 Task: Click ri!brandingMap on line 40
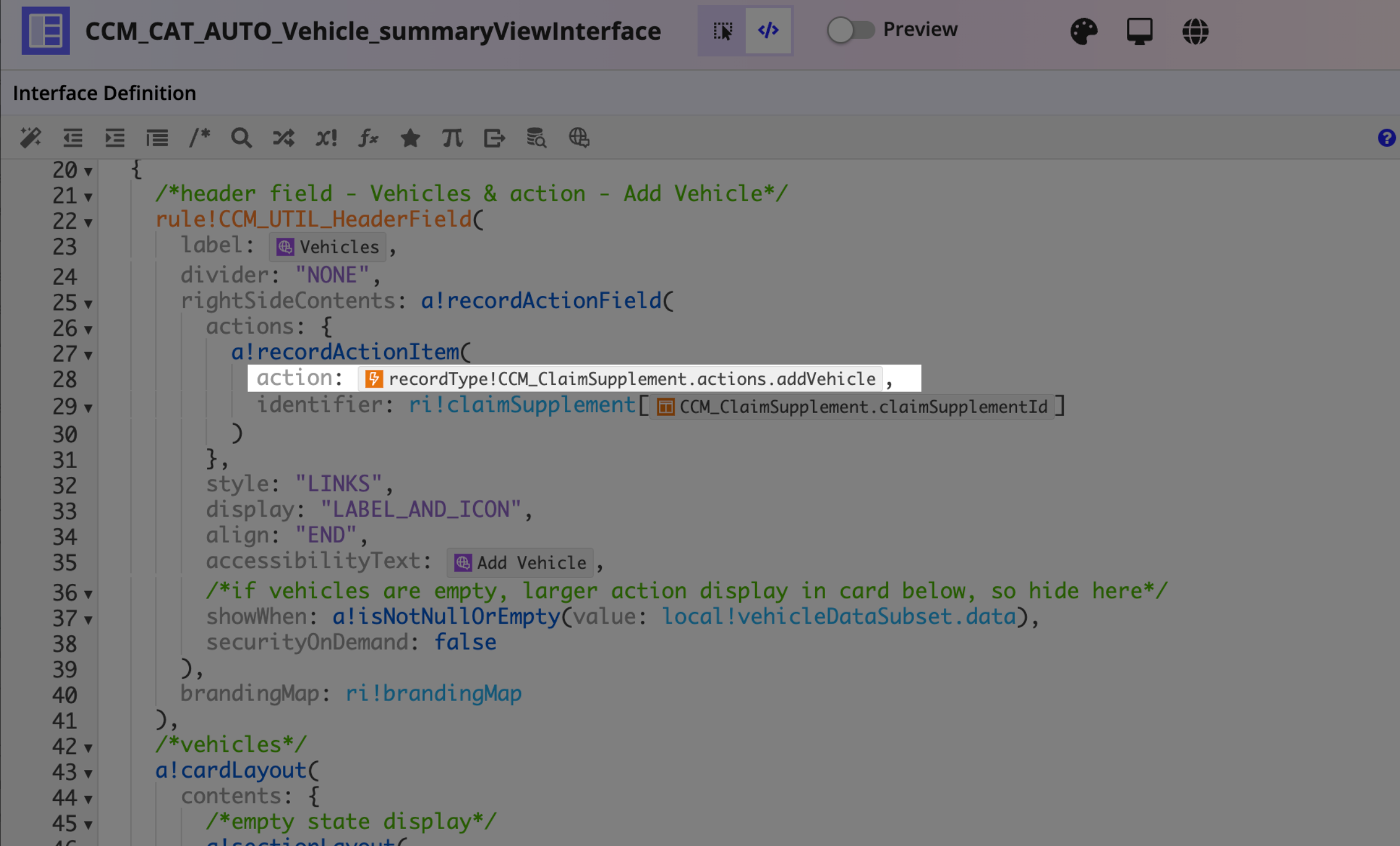click(x=433, y=694)
